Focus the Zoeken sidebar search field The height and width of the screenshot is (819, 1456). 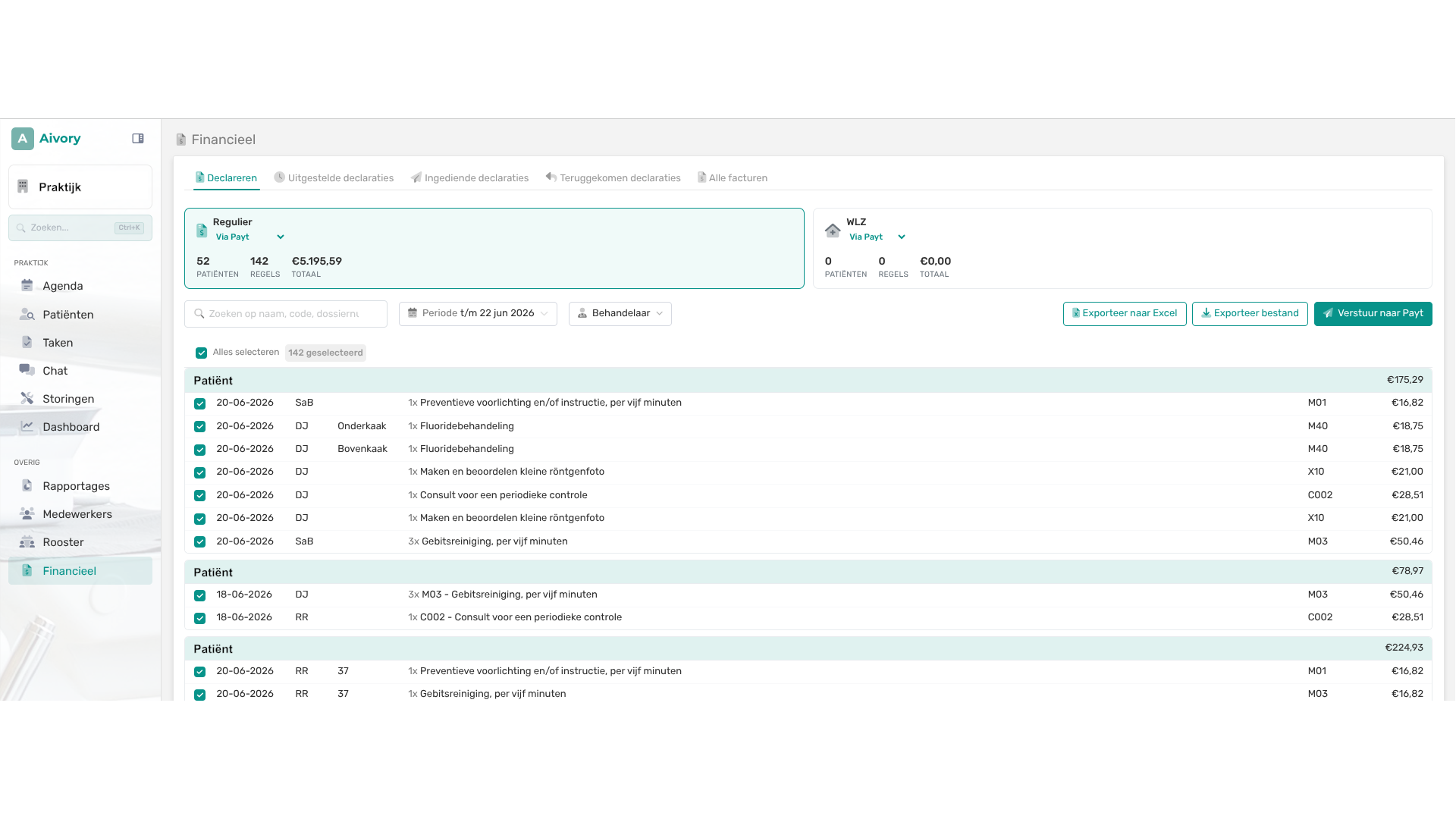click(80, 227)
